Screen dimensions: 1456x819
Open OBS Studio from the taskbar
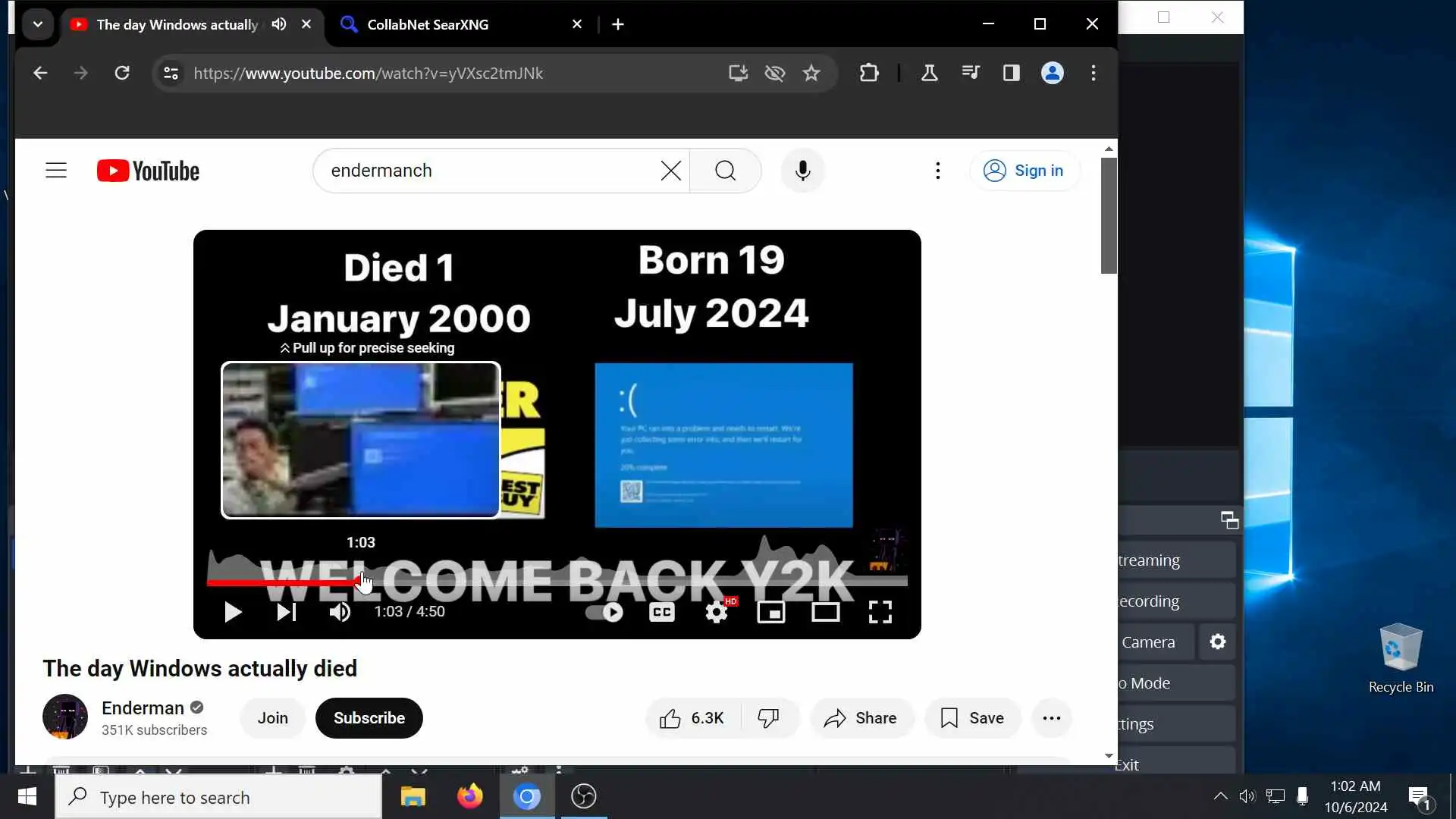tap(584, 796)
